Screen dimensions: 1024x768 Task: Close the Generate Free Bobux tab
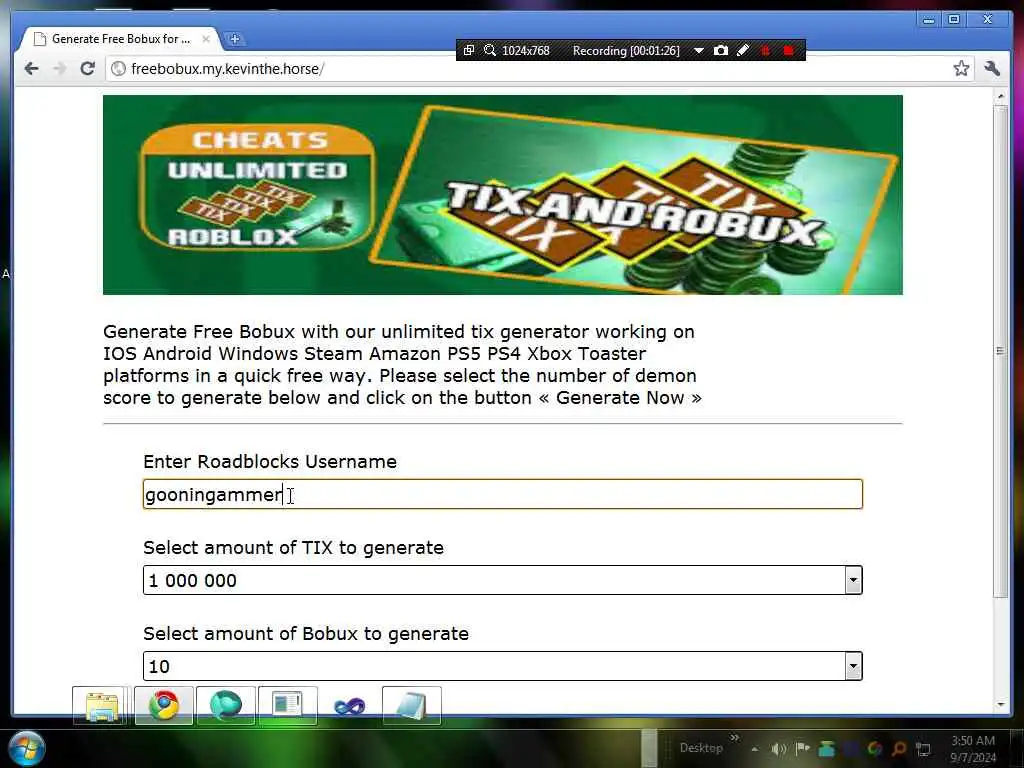(x=206, y=39)
